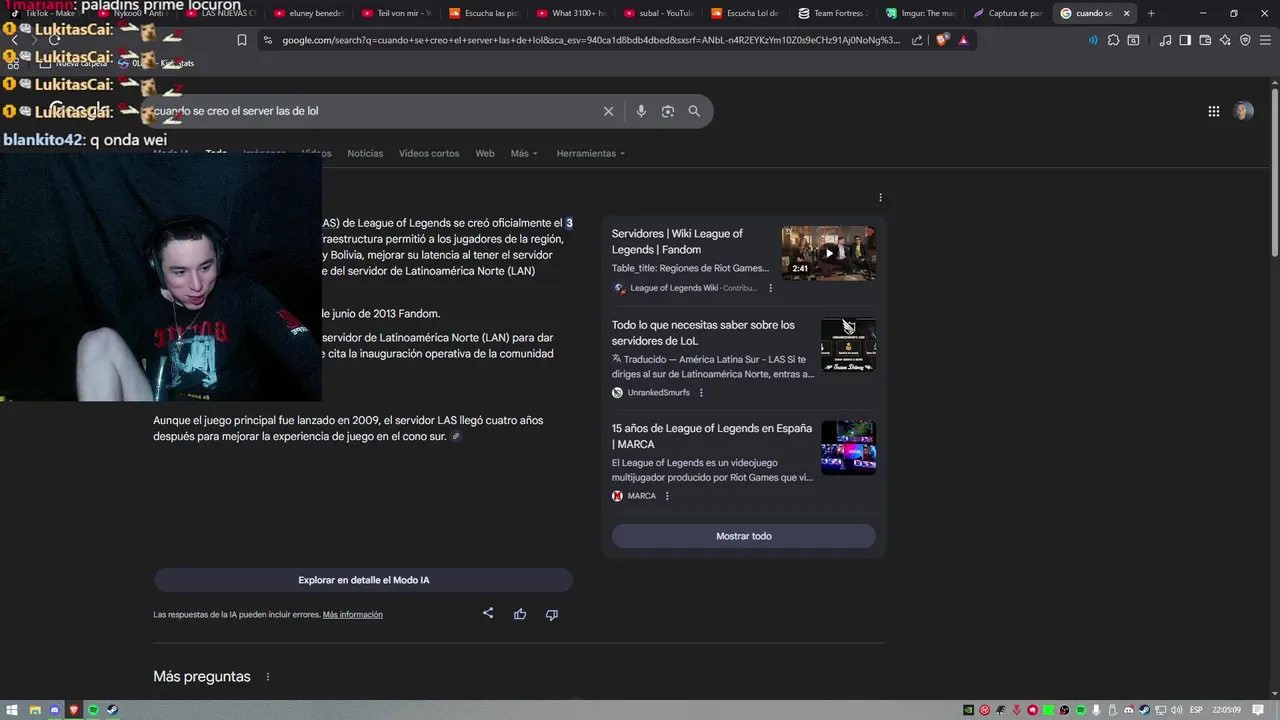Open the browser extensions puzzle icon
This screenshot has height=720, width=1280.
[1113, 40]
